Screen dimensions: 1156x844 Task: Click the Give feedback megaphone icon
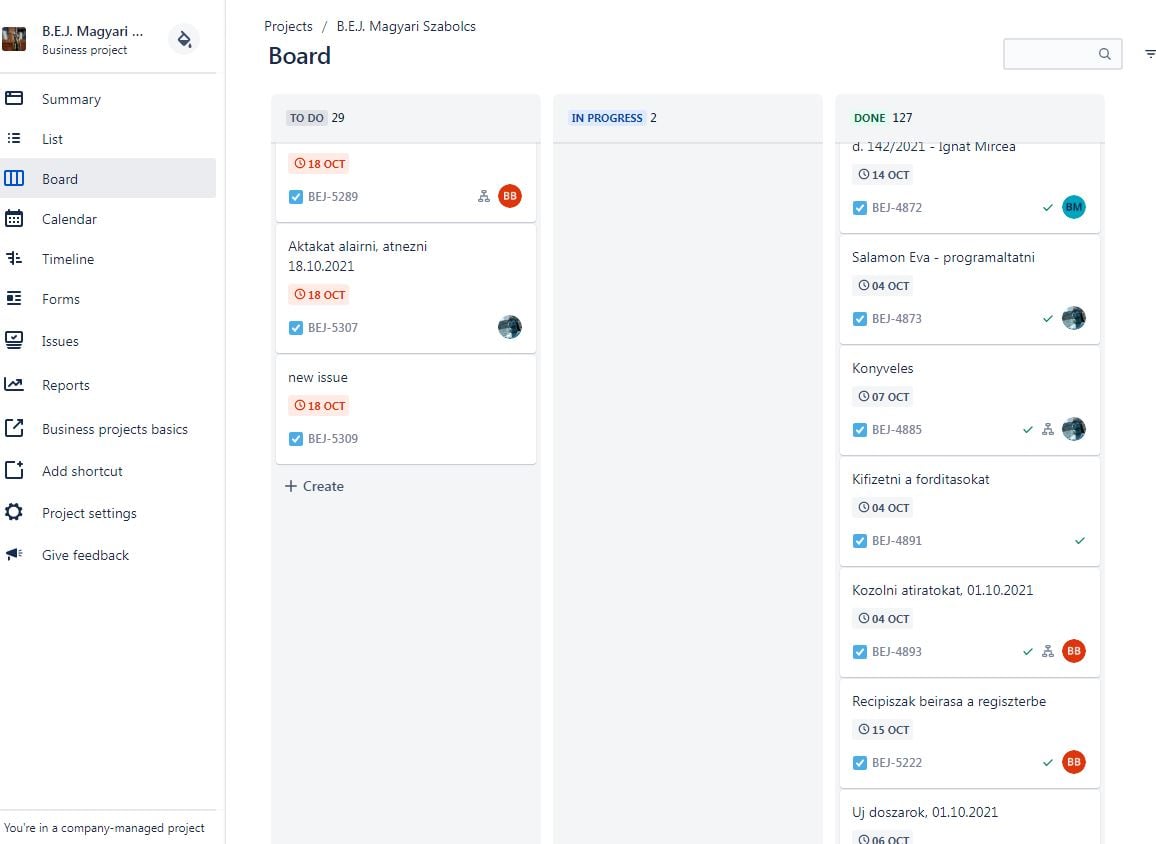14,554
